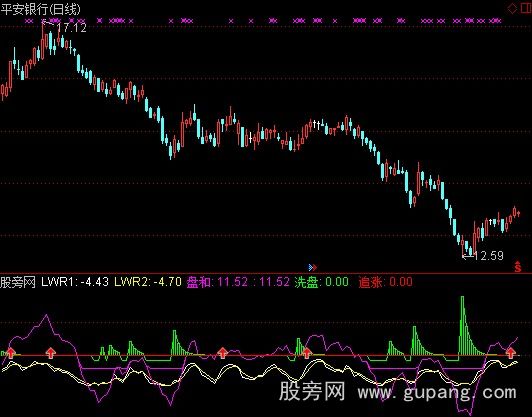Click the 洗盘: 0.00 indicator value

click(321, 282)
